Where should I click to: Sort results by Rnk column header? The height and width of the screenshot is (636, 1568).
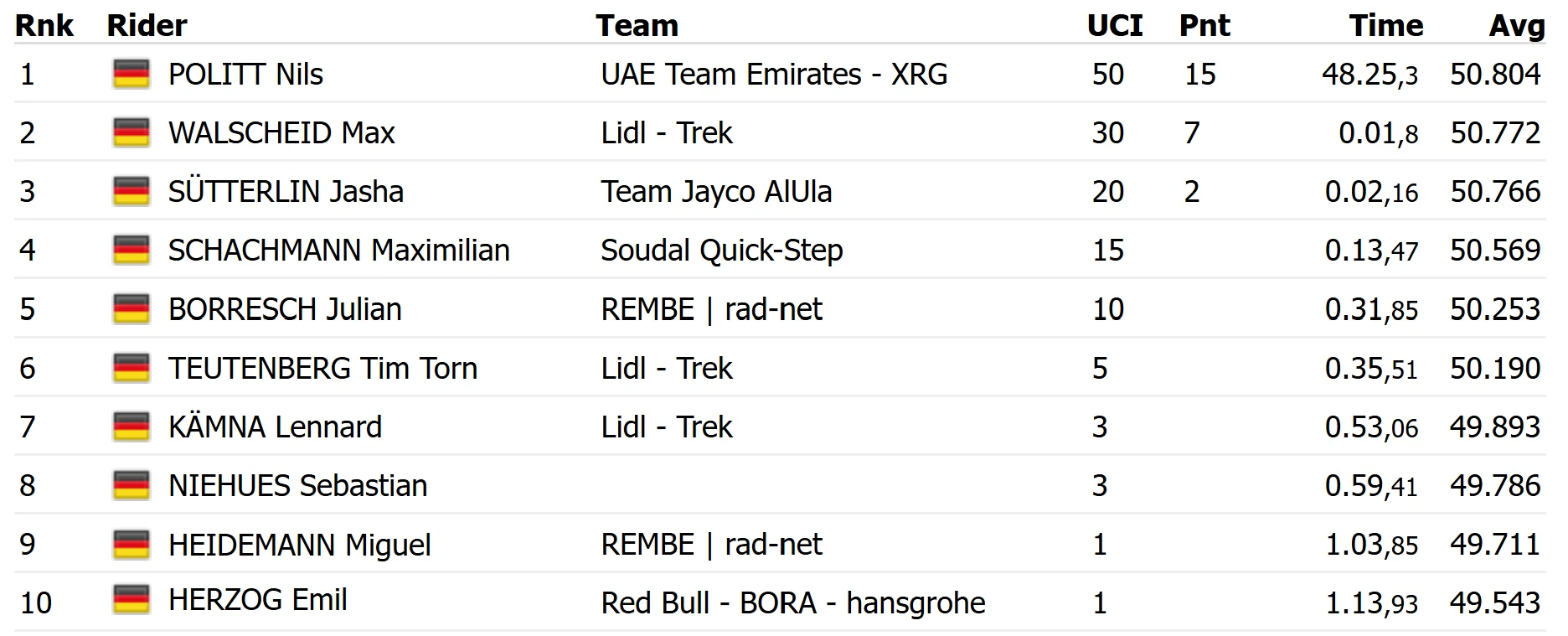pyautogui.click(x=44, y=25)
